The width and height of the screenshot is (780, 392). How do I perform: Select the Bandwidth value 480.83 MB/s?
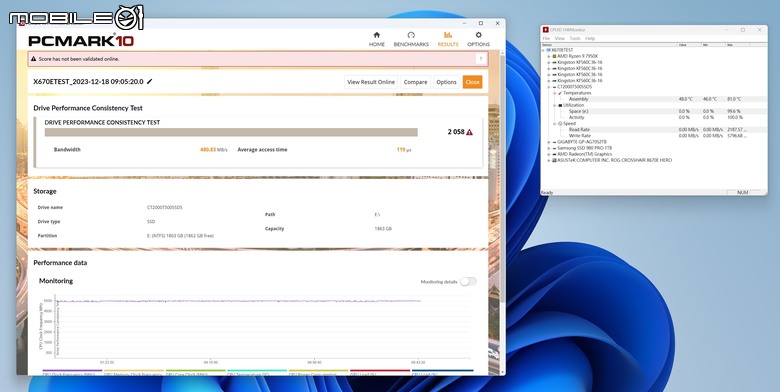click(213, 149)
